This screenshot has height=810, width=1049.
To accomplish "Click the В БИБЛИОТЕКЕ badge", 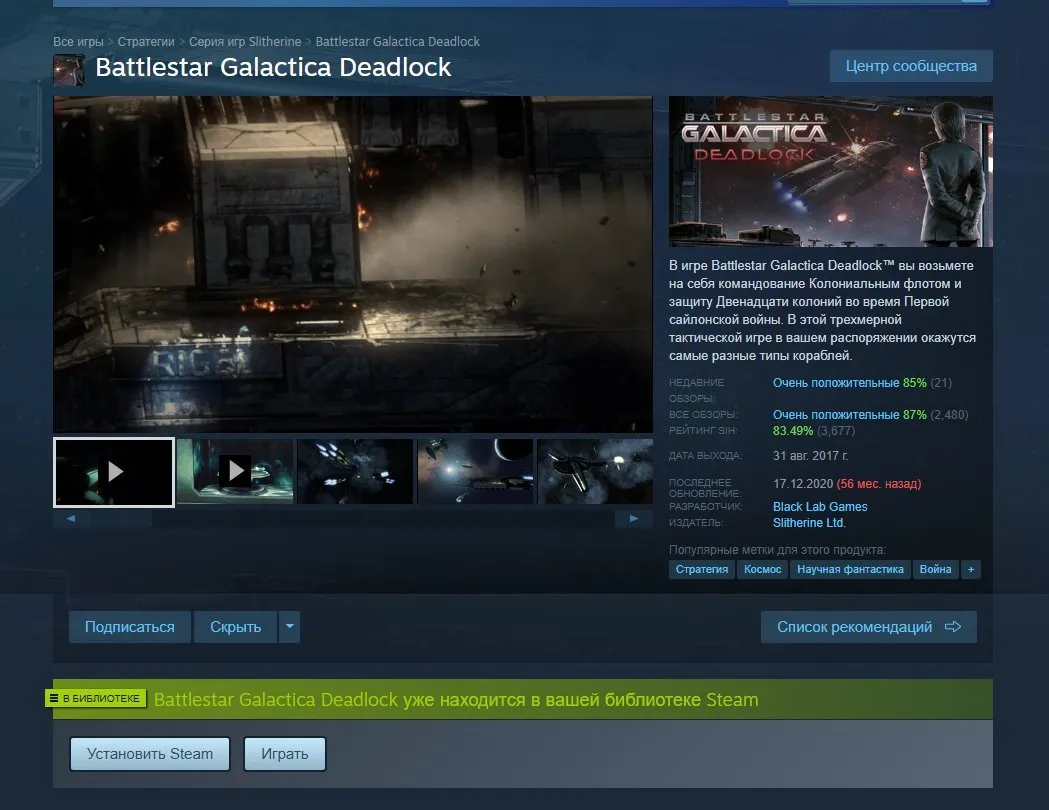I will pos(96,698).
